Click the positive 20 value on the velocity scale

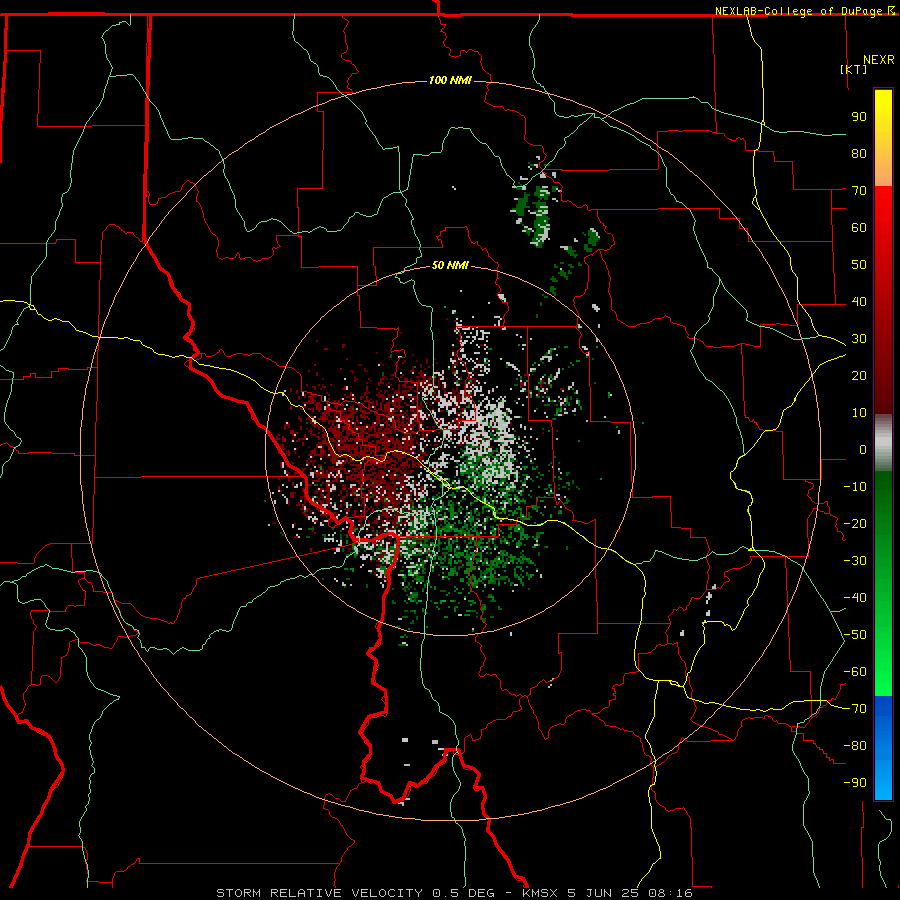tap(859, 375)
